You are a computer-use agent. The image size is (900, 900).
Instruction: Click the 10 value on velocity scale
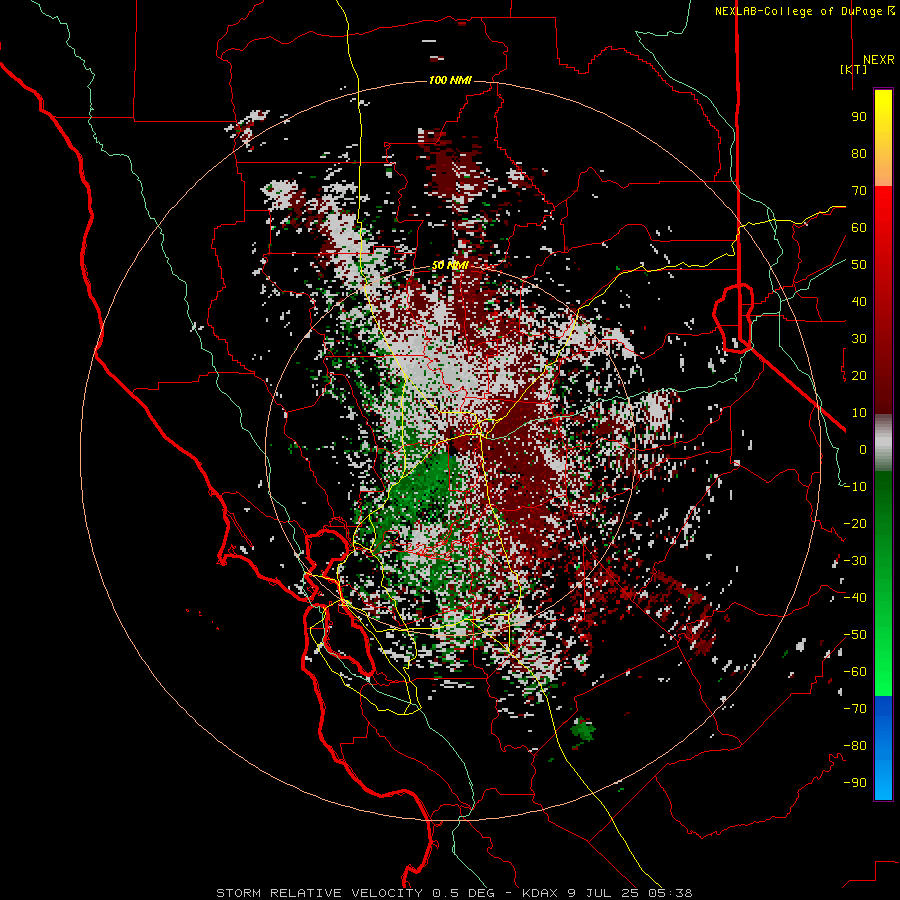[859, 413]
